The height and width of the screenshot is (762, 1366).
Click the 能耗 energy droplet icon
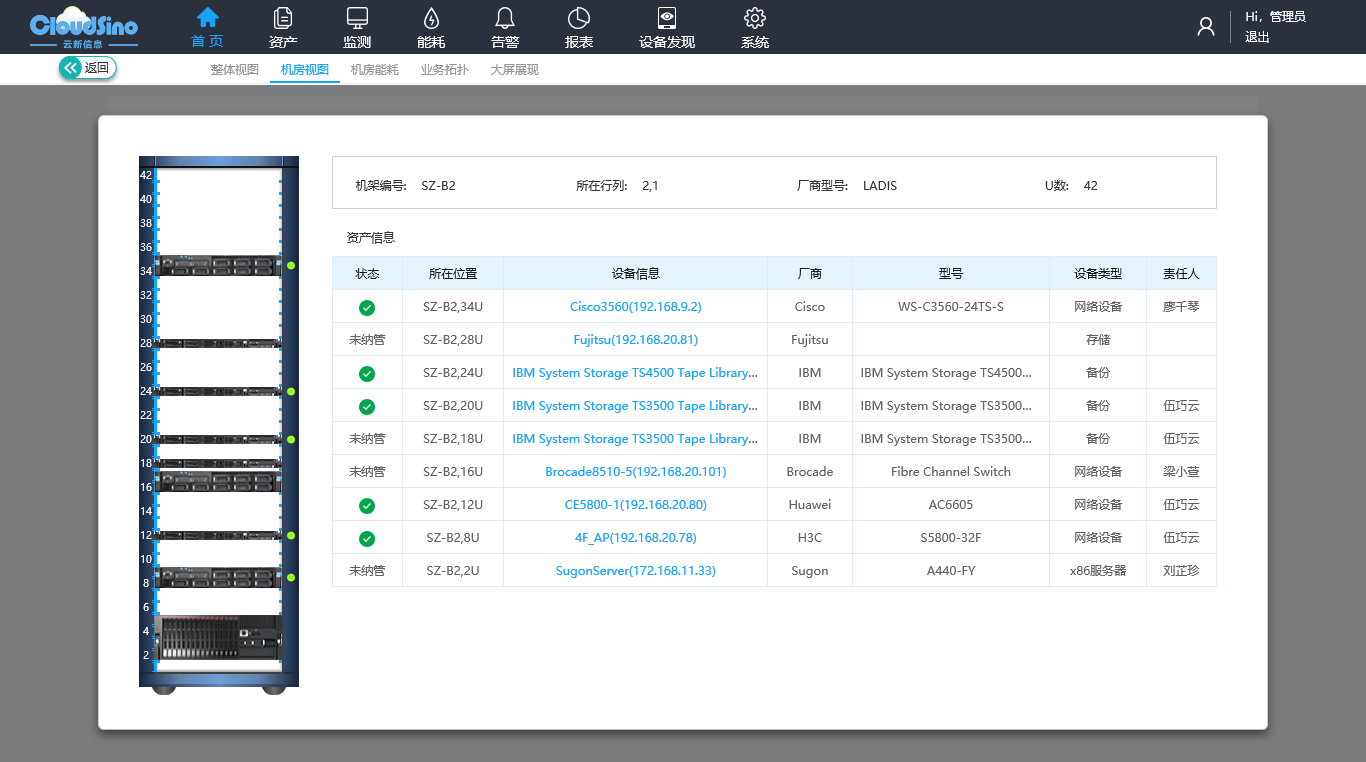(431, 18)
